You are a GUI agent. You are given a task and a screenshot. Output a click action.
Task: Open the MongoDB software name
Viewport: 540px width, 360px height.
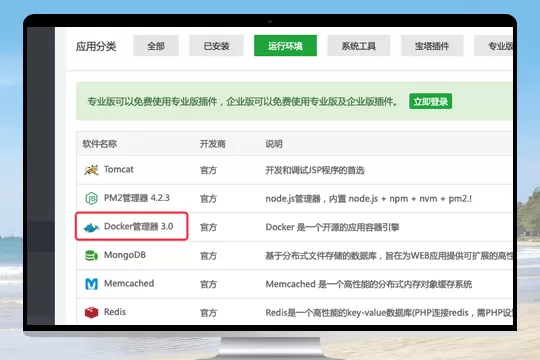(125, 255)
